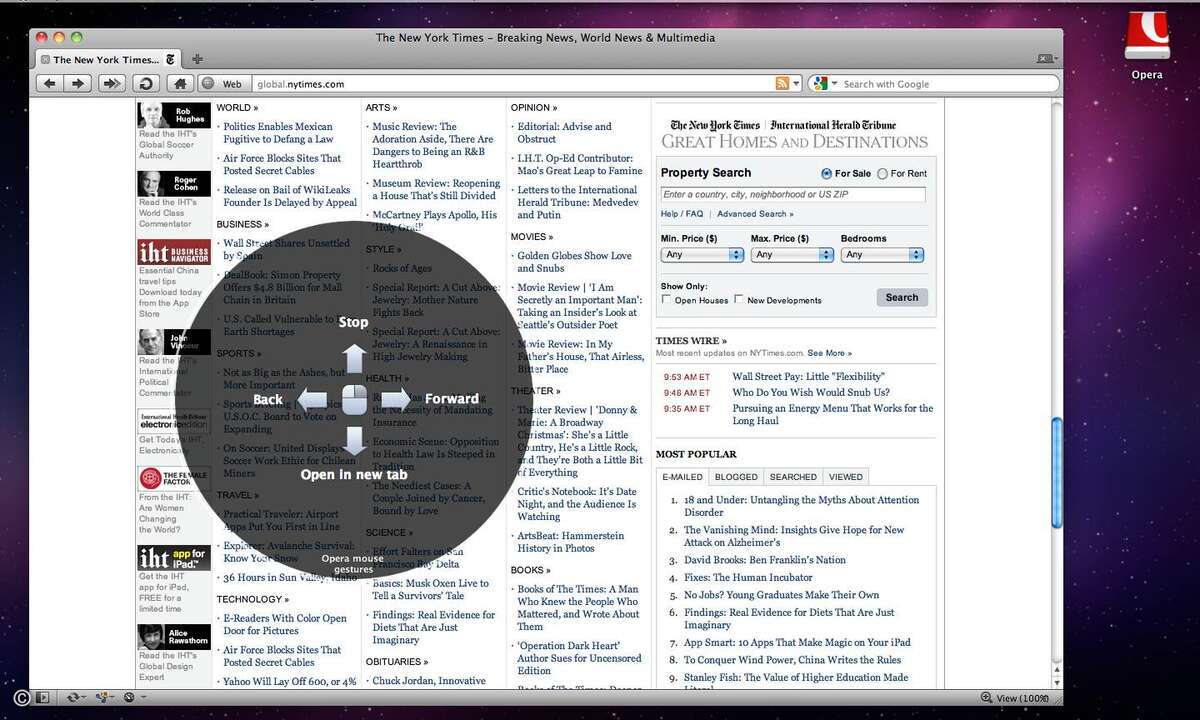Expand the Opera Turbo dropdown arrow

pyautogui.click(x=144, y=697)
